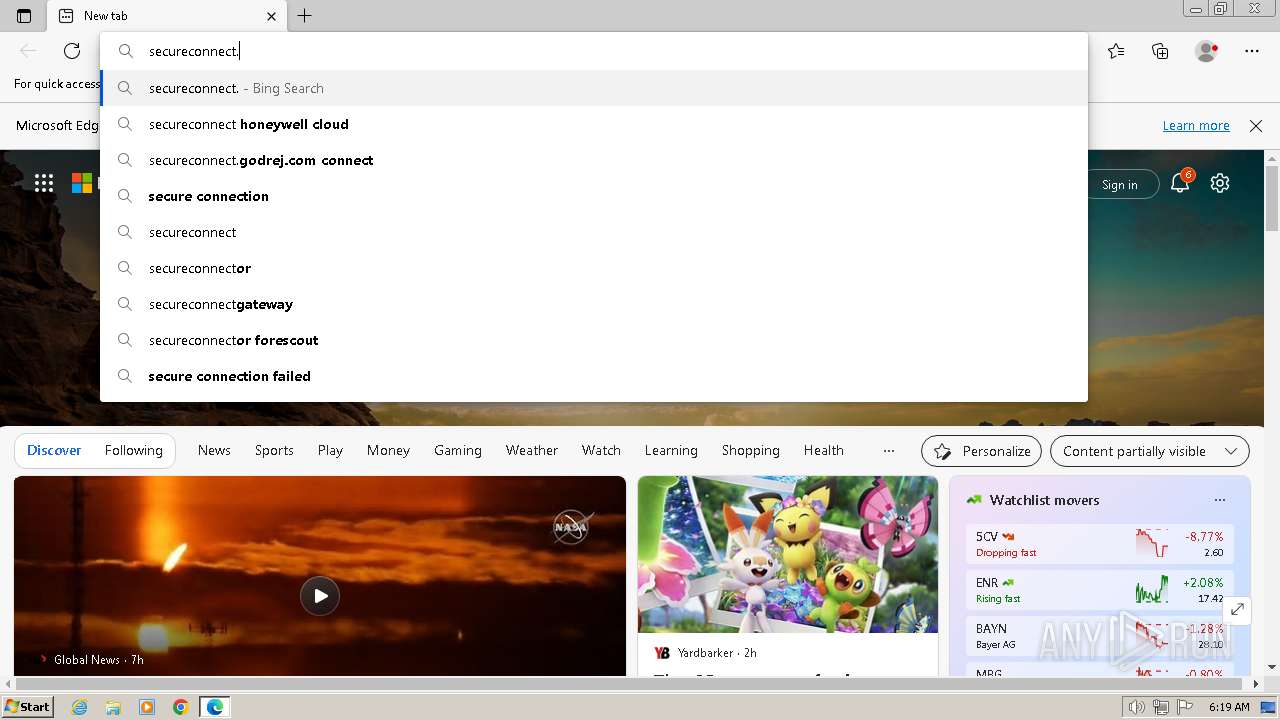Open the Weather feed category
Screen dimensions: 1280x720
[532, 451]
